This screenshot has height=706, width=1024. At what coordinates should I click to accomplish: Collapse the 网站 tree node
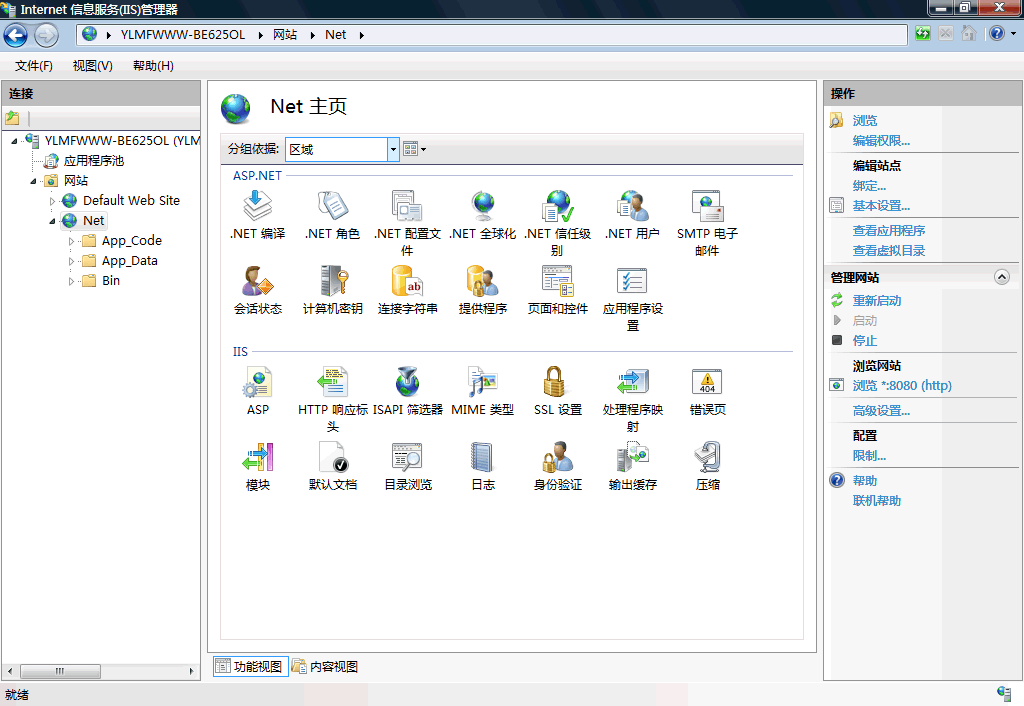tap(33, 181)
